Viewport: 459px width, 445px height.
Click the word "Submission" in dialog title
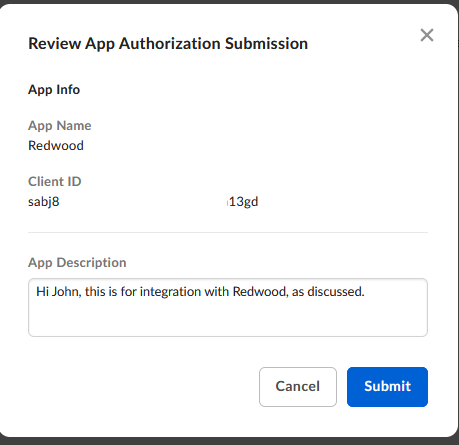(266, 44)
